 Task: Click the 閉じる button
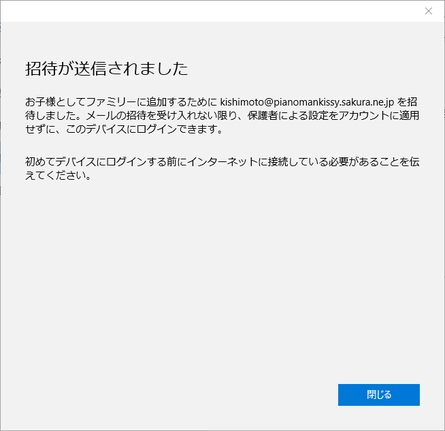(x=379, y=395)
